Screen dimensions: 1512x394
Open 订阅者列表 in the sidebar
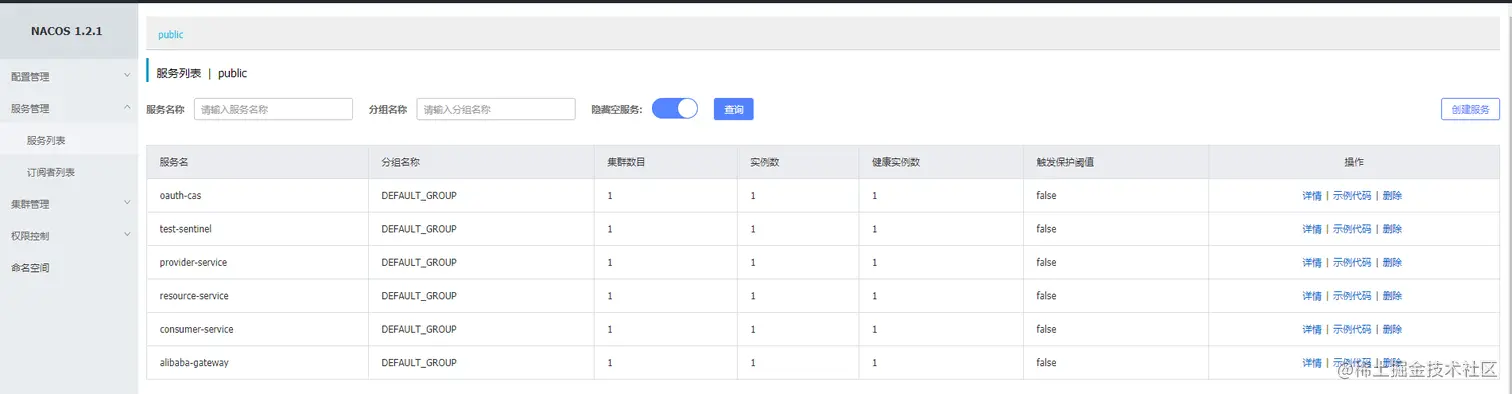point(69,172)
